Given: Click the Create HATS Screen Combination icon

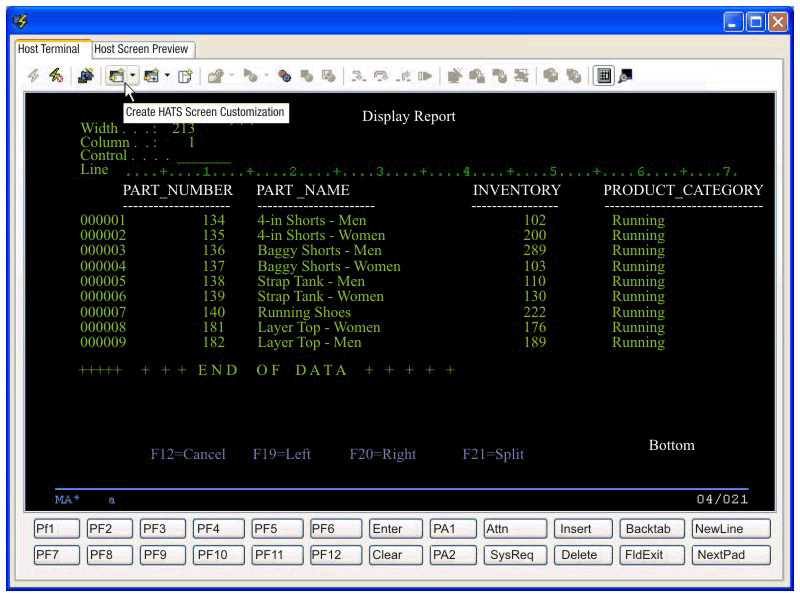Looking at the screenshot, I should (x=151, y=76).
